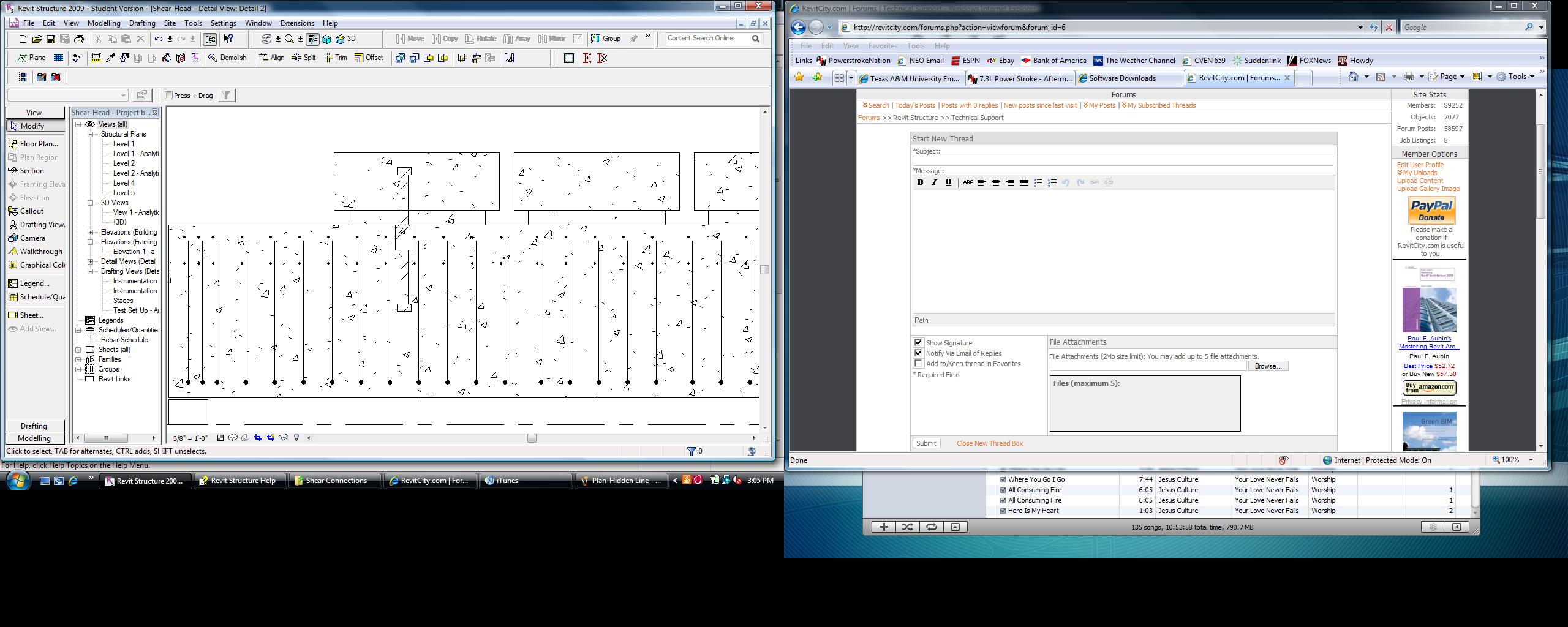Select the Zoom magnifier tool in Revit
1568x627 pixels.
pyautogui.click(x=289, y=39)
